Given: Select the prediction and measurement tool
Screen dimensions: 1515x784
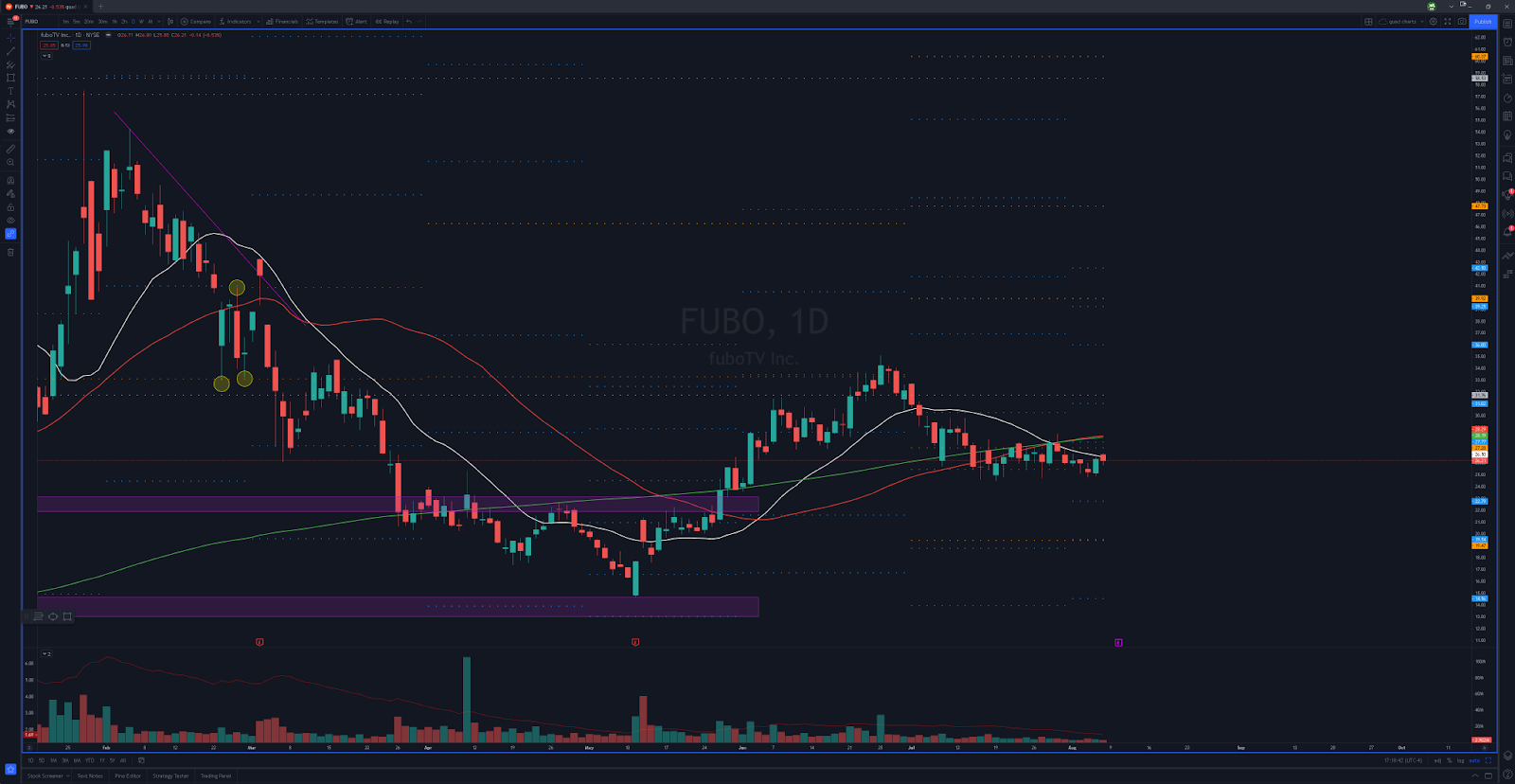Looking at the screenshot, I should tap(10, 118).
